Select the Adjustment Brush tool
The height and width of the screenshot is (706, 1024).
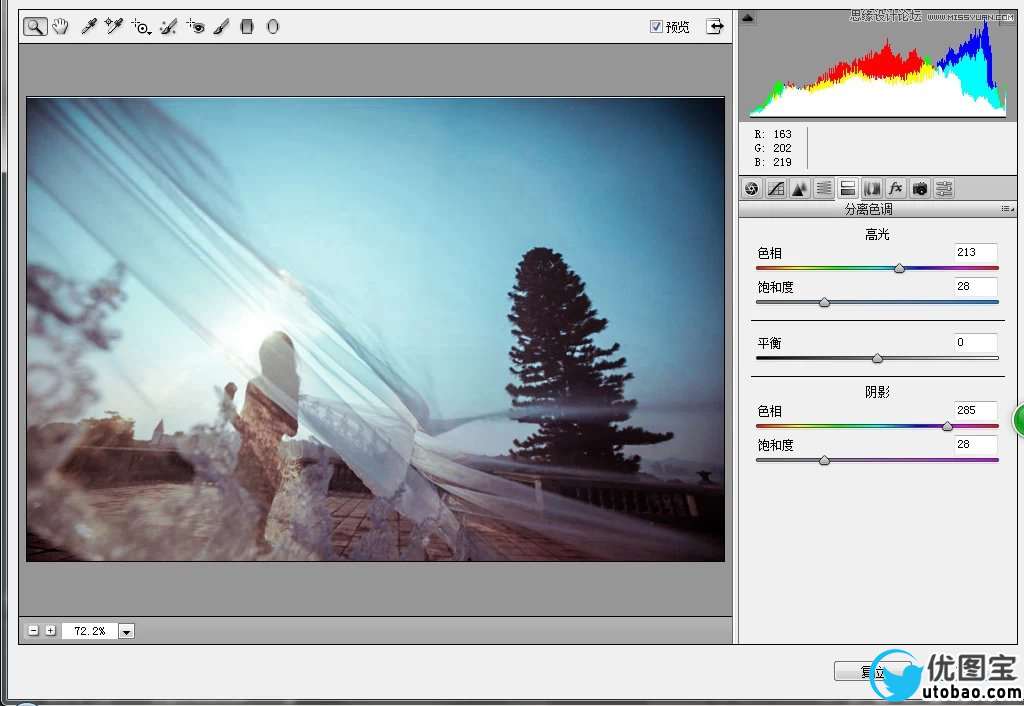pos(221,27)
